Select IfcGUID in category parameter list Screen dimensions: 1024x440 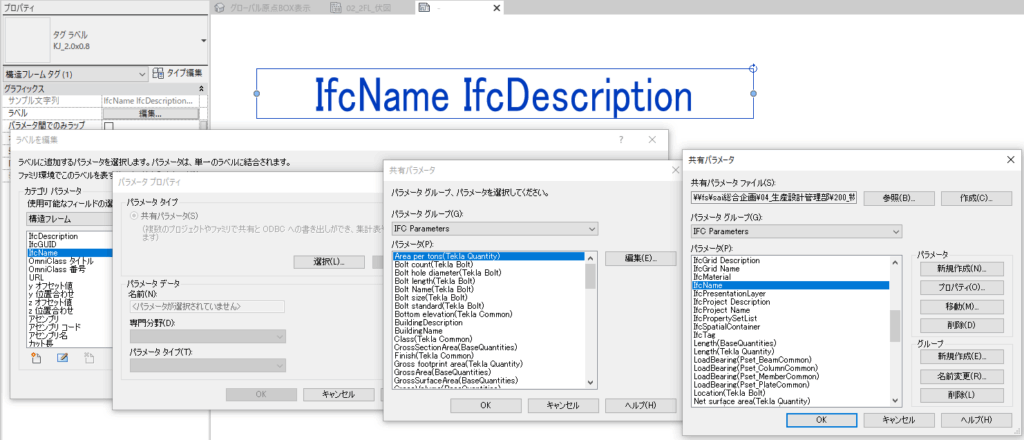coord(42,244)
